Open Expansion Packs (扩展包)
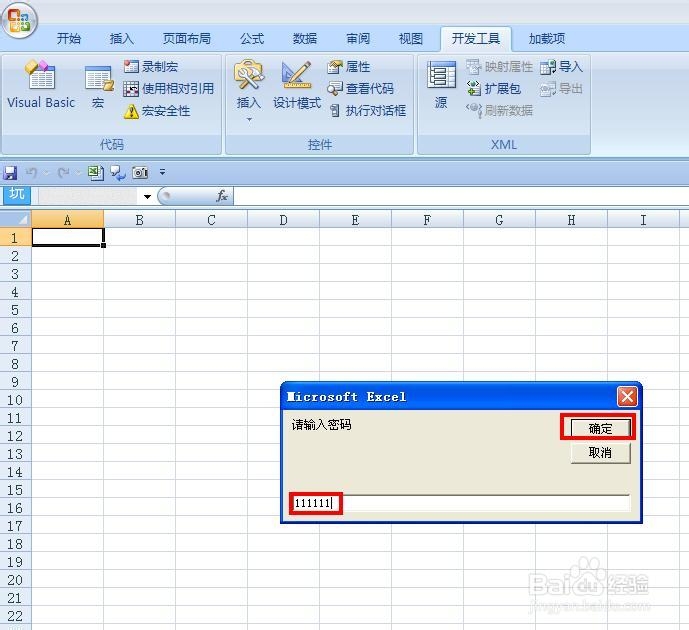689x630 pixels. 494,89
